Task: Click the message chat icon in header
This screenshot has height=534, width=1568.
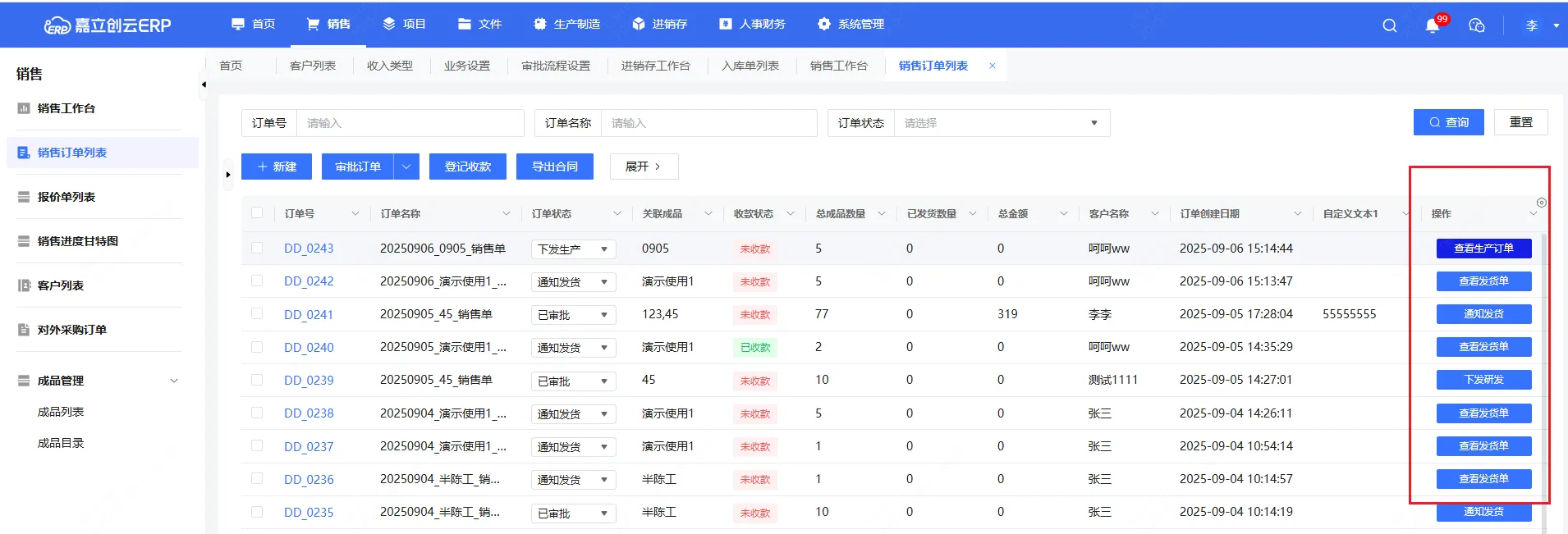Action: [x=1476, y=25]
